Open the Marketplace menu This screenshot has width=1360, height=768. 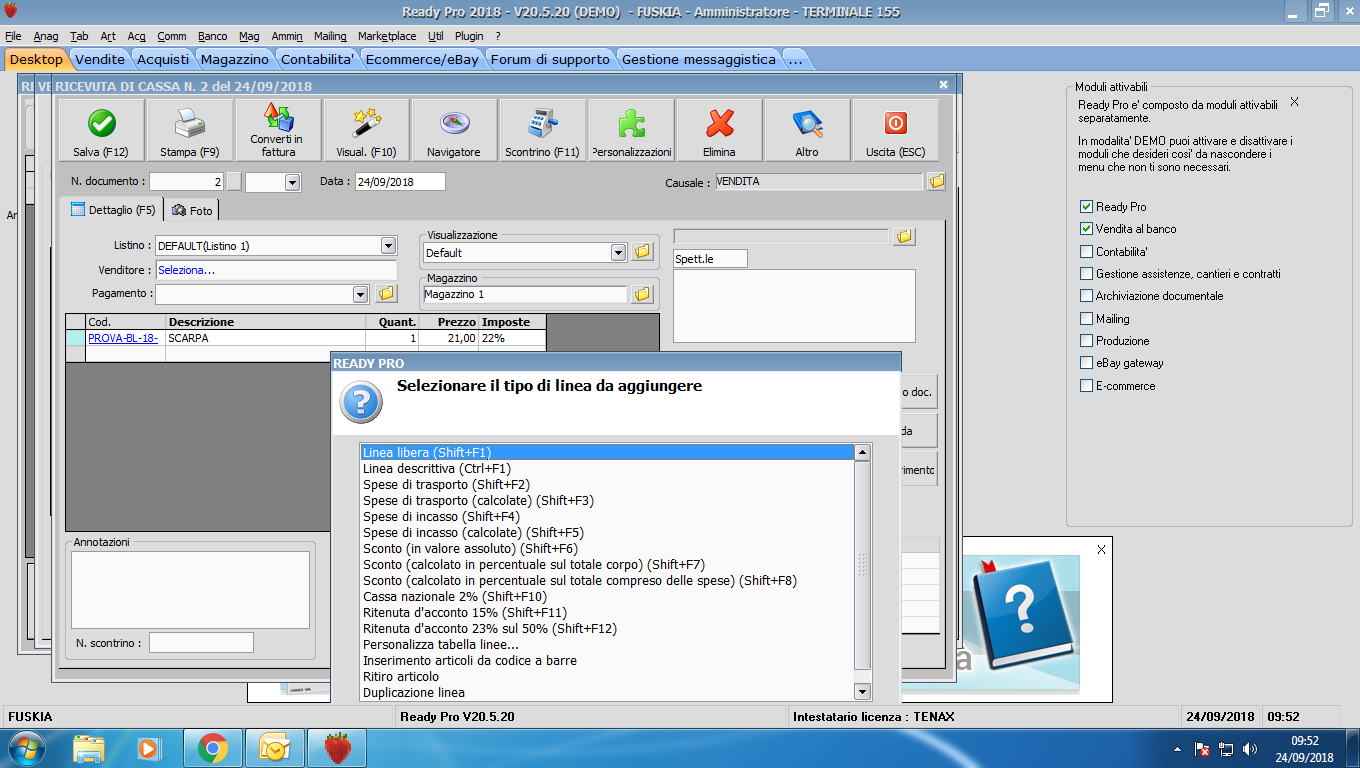tap(387, 36)
